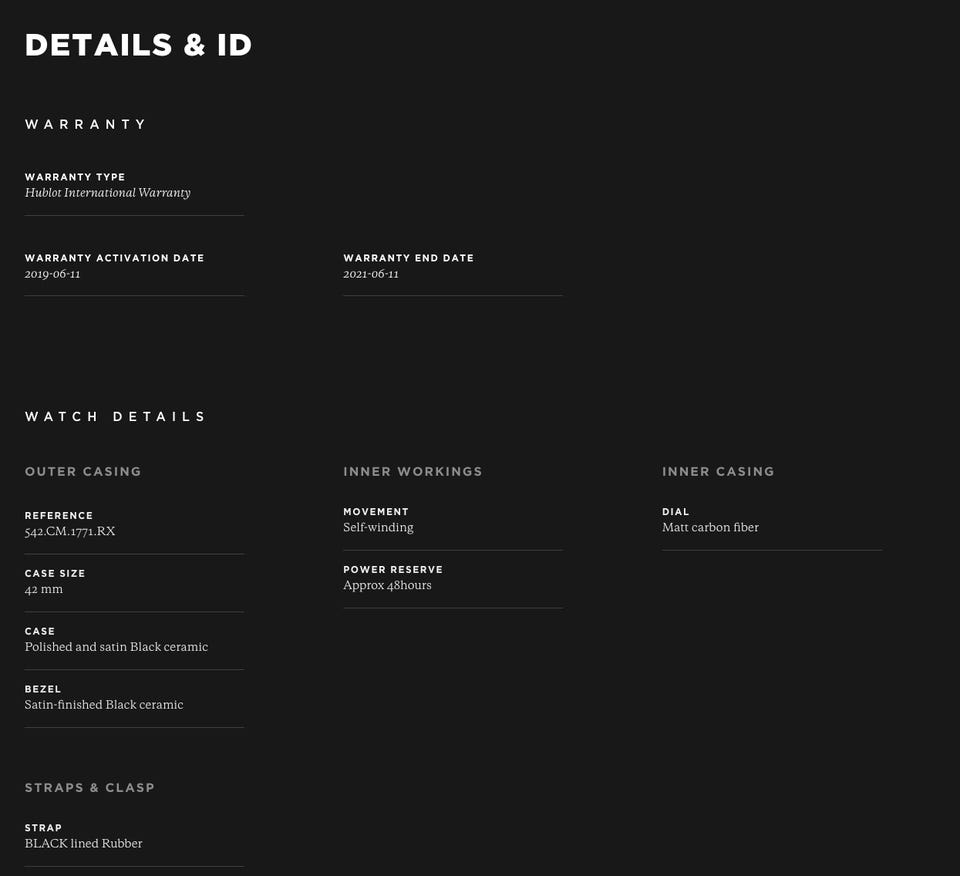Image resolution: width=960 pixels, height=876 pixels.
Task: Select the Case Size value 42 mm
Action: pyautogui.click(x=43, y=589)
